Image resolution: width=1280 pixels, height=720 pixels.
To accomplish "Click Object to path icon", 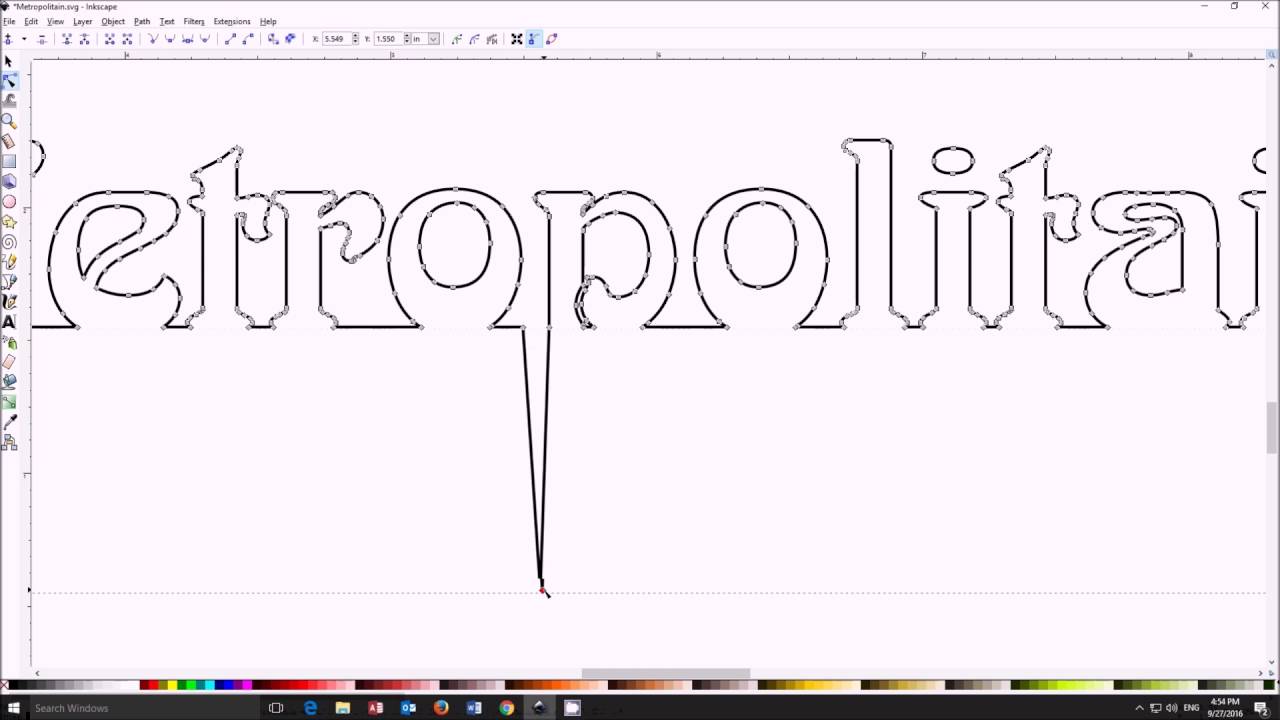I will 273,39.
